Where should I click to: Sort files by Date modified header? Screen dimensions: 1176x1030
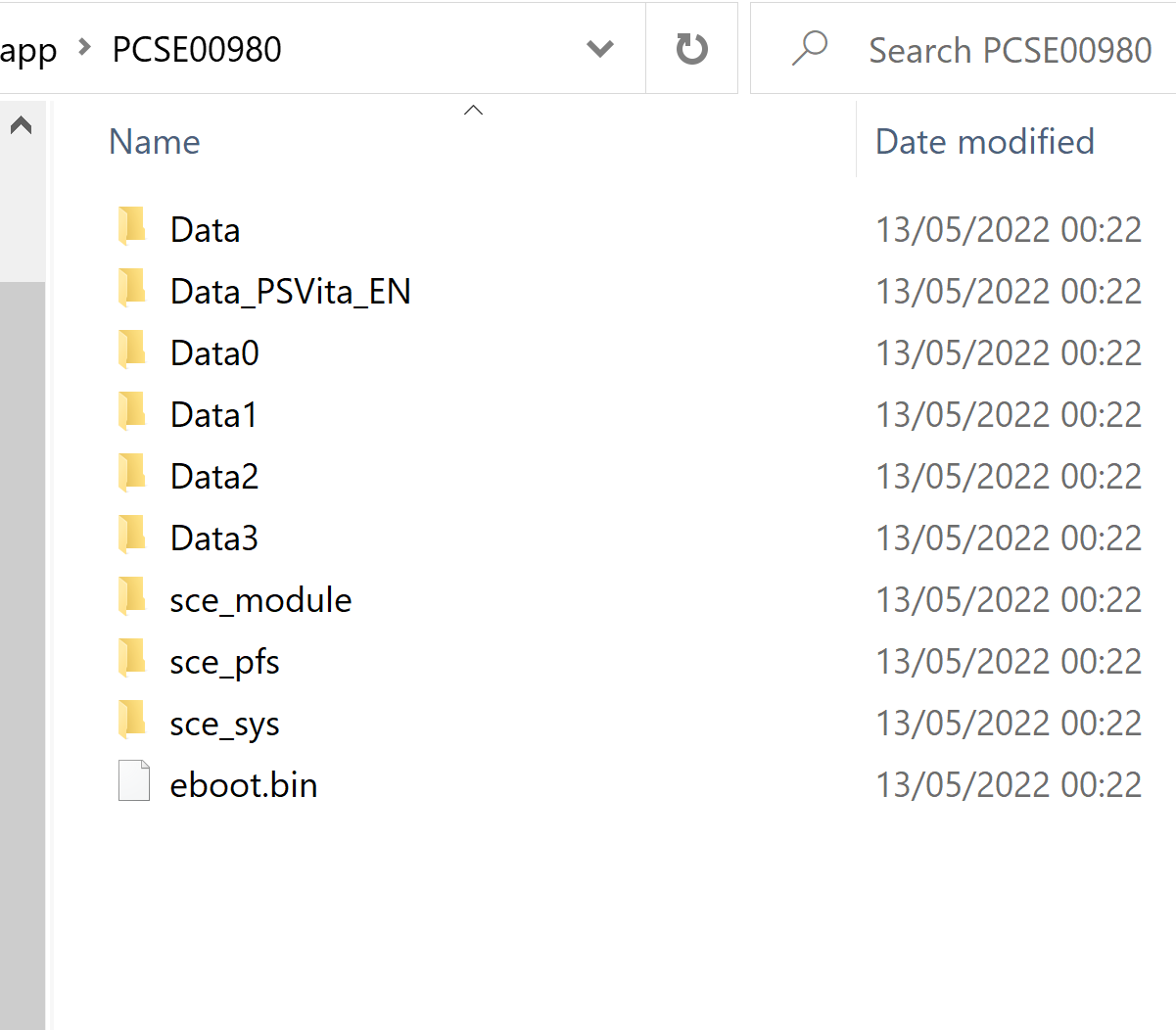(x=985, y=142)
